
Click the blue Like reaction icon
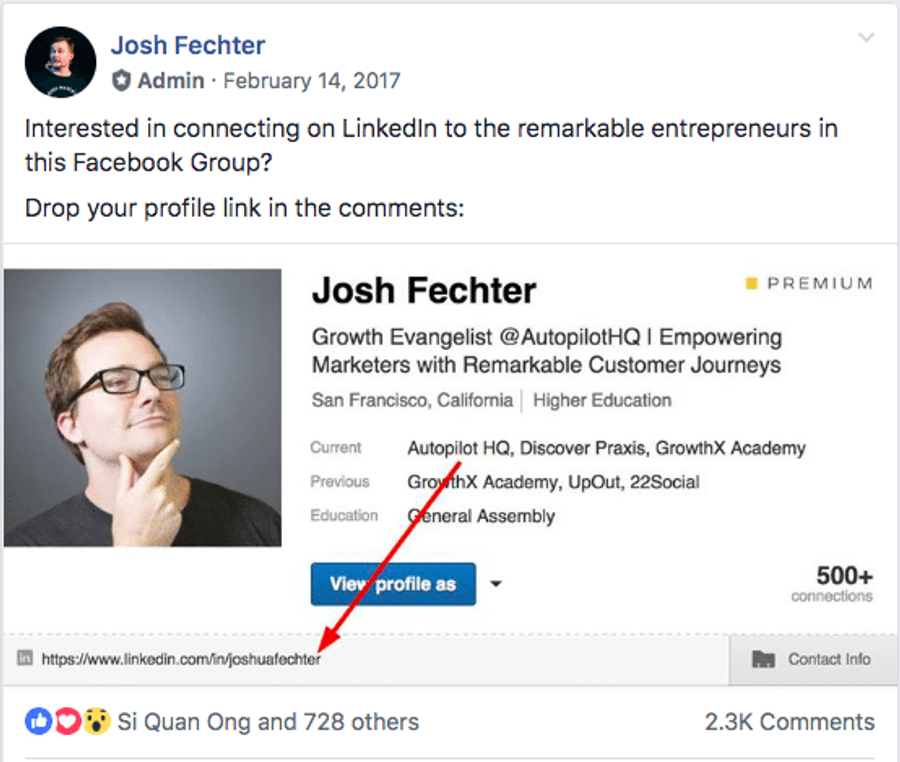(x=38, y=721)
